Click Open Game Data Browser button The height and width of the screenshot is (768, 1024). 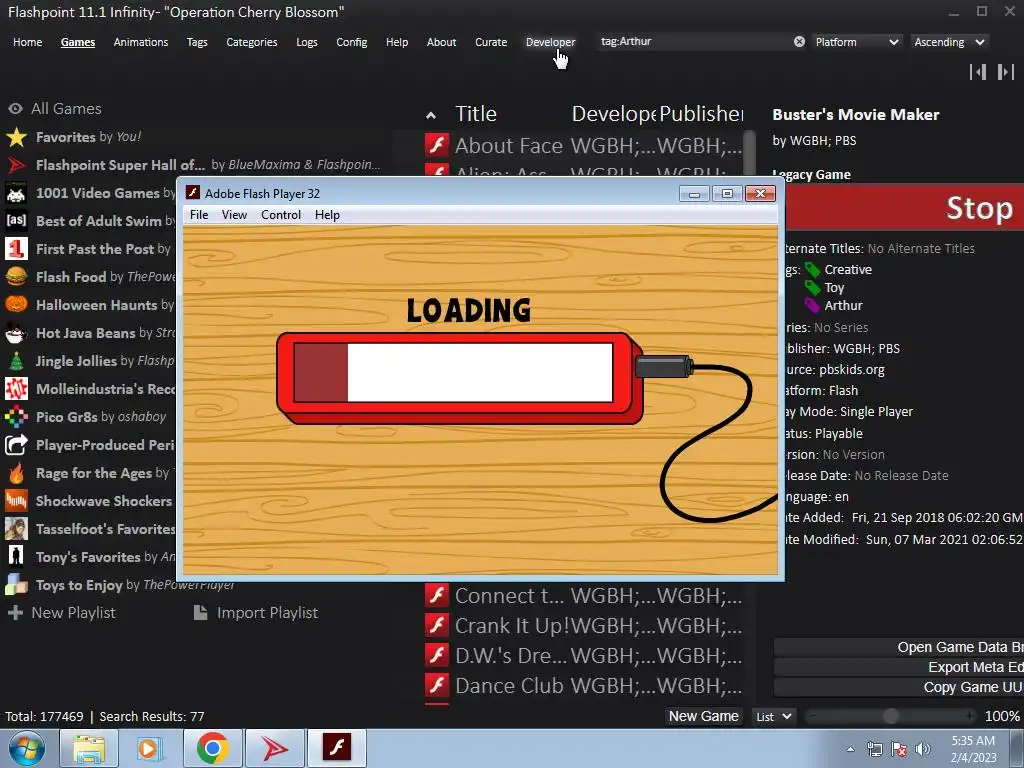pos(899,647)
